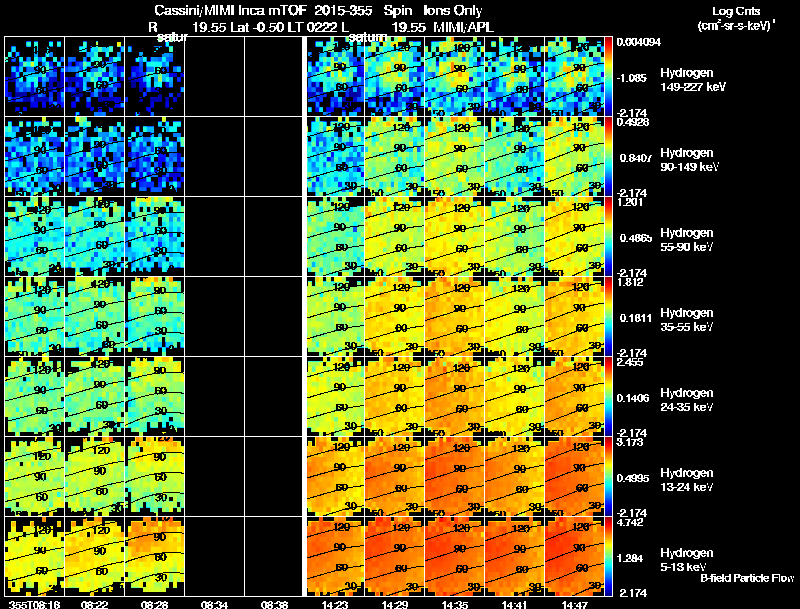The height and width of the screenshot is (609, 800).
Task: Click the B-field Particle Flow caption
Action: 747,578
